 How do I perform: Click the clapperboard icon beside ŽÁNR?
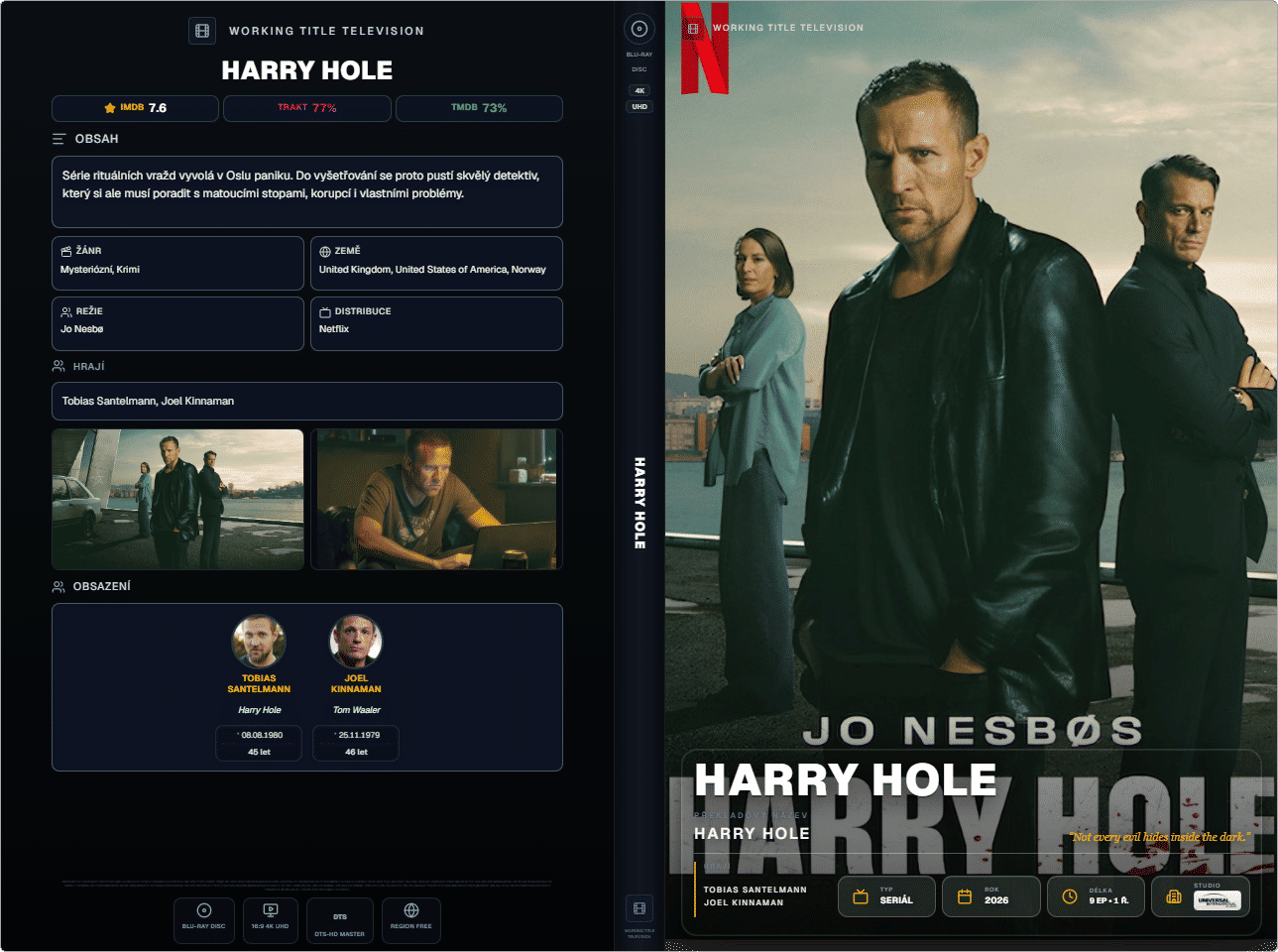(66, 251)
